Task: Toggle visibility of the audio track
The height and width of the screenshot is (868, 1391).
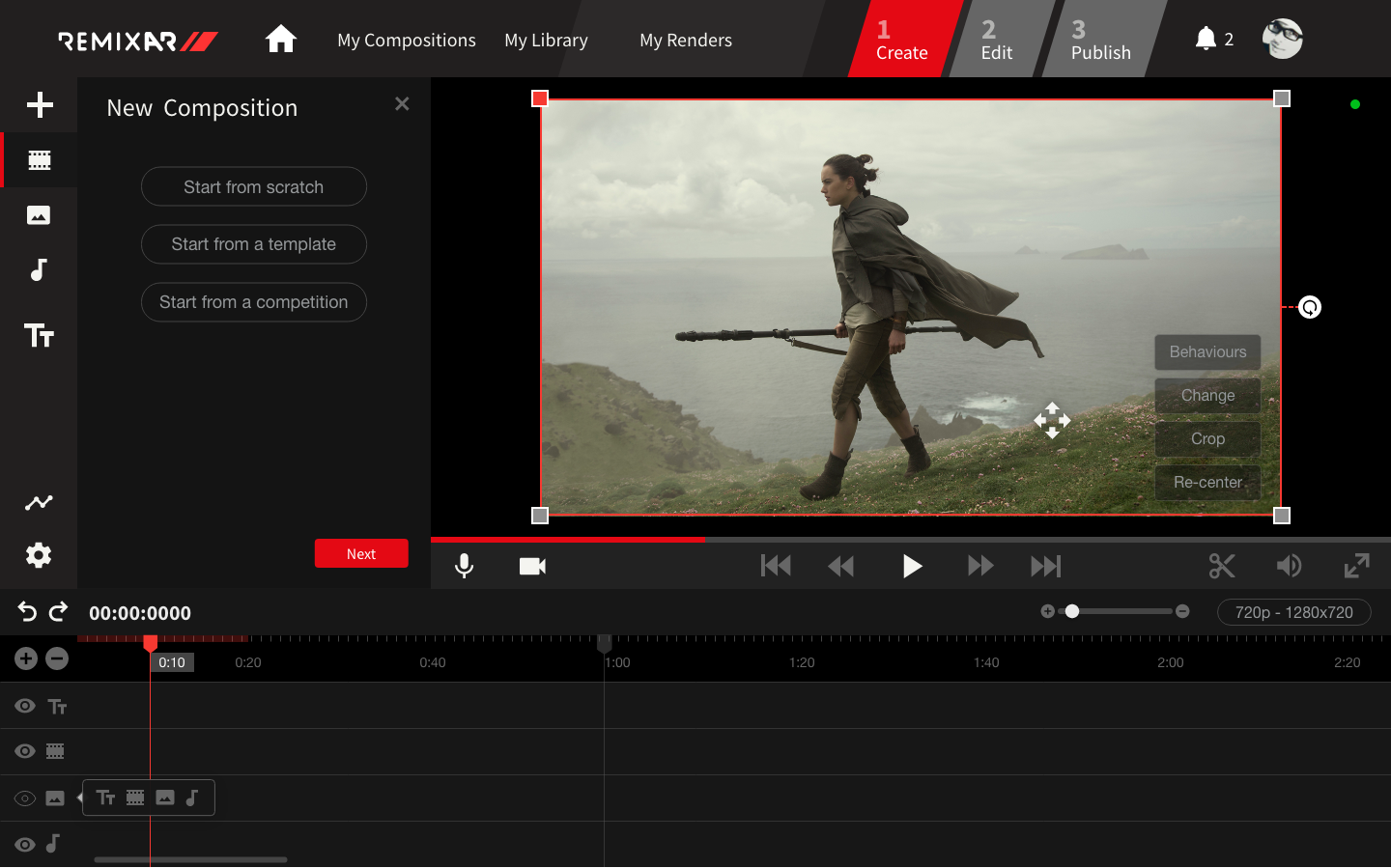Action: [25, 845]
